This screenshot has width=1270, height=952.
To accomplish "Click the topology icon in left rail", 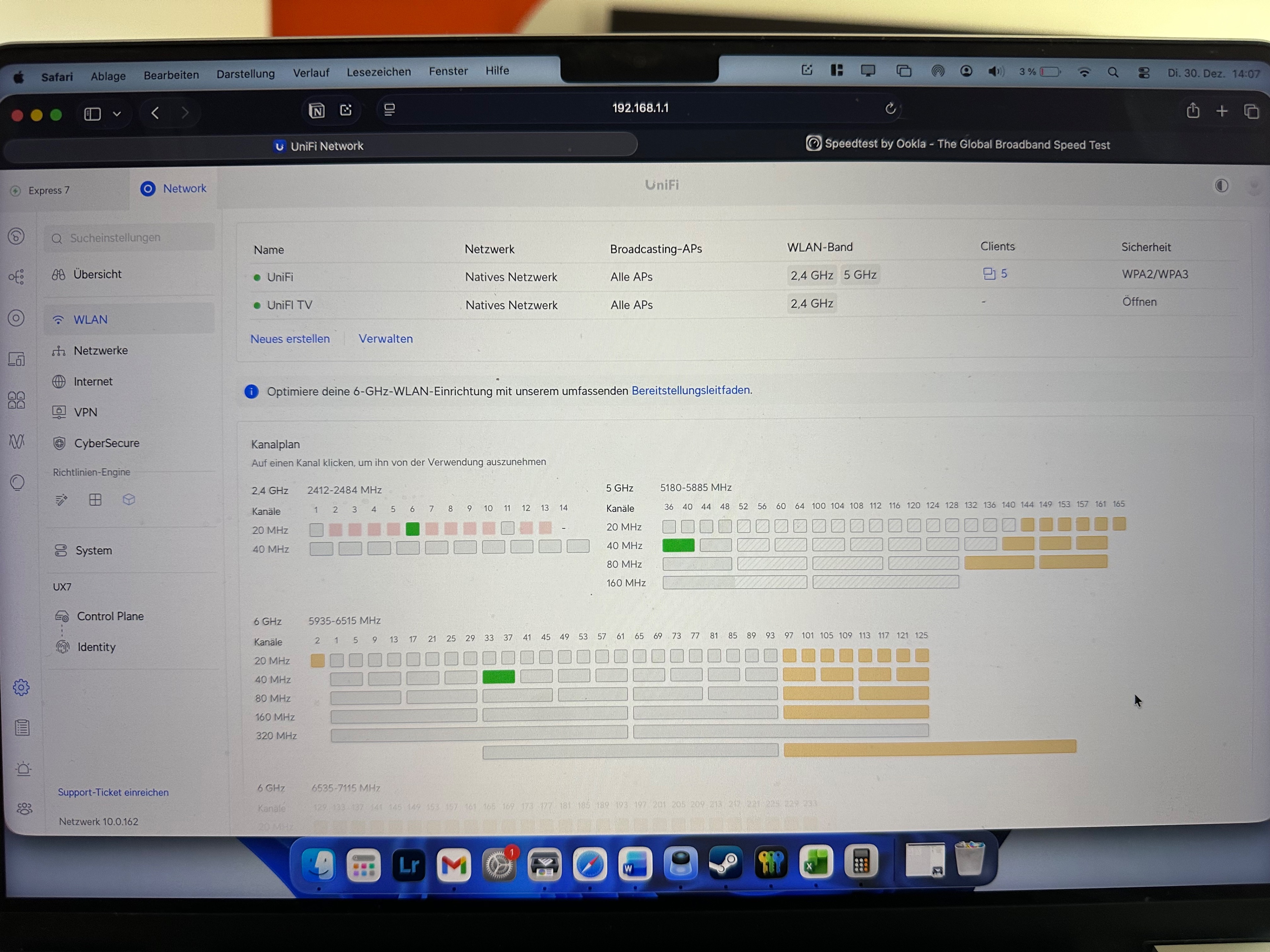I will tap(16, 277).
